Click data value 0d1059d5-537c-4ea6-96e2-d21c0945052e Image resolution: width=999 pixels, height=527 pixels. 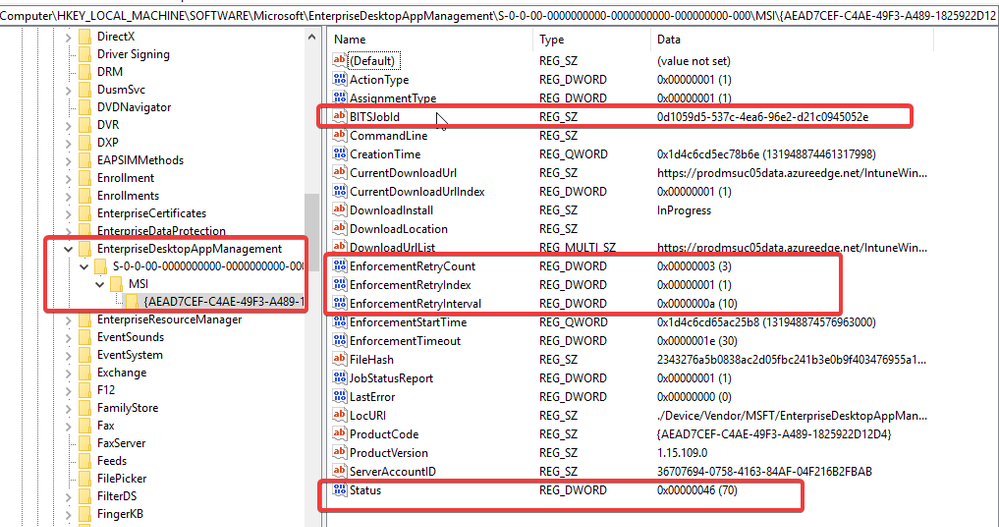[x=763, y=117]
